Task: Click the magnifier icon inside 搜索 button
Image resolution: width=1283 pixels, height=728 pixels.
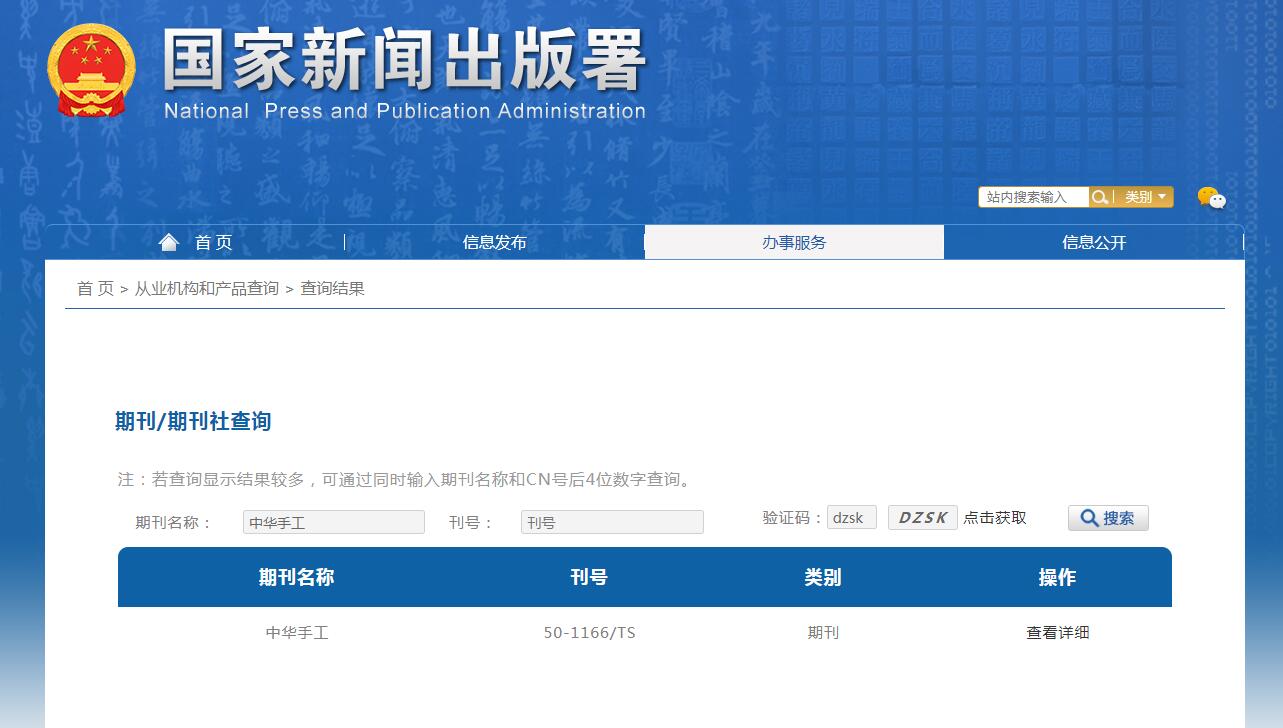Action: pos(1090,517)
